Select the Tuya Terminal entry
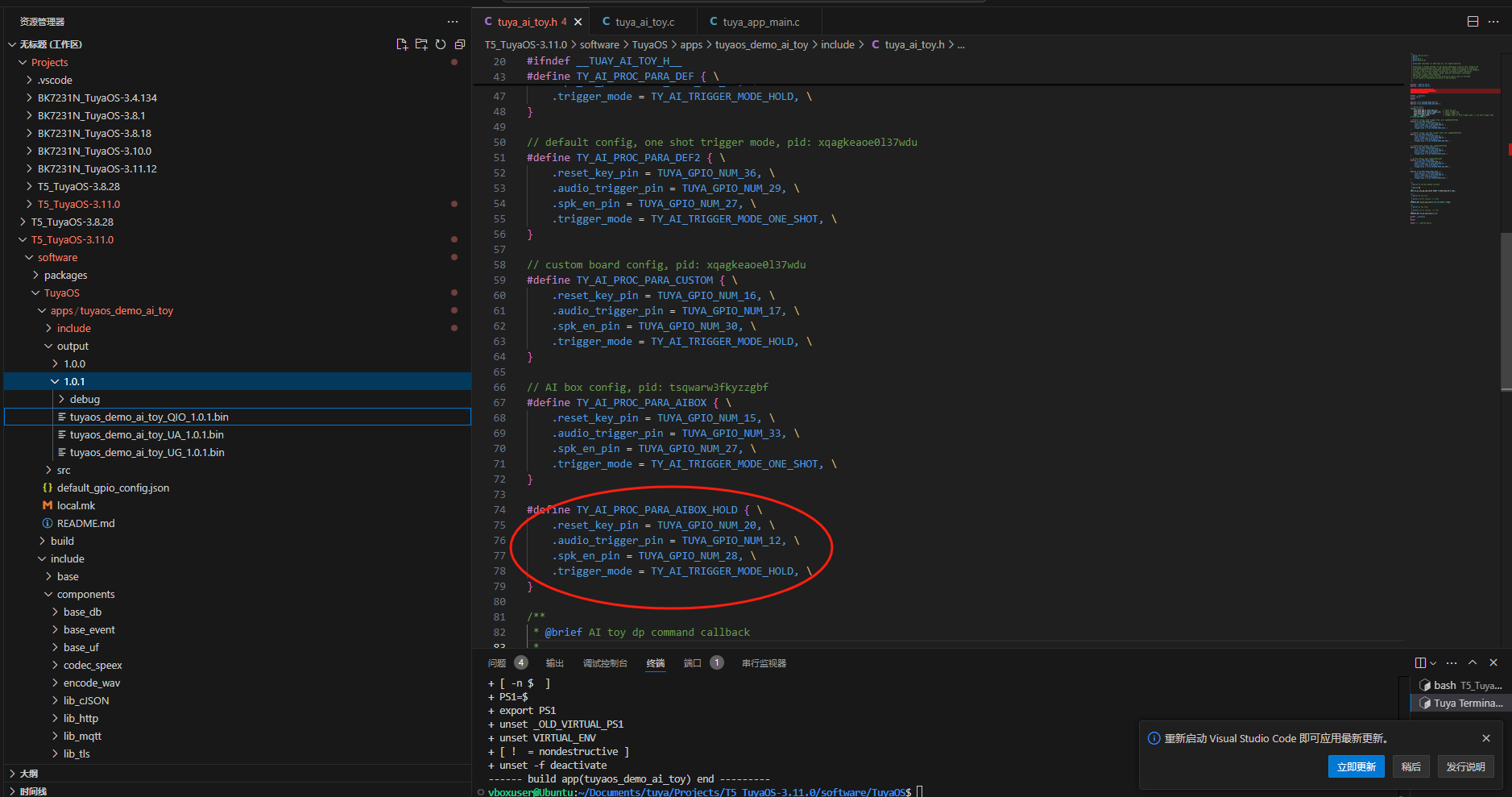The height and width of the screenshot is (797, 1512). coord(1460,703)
